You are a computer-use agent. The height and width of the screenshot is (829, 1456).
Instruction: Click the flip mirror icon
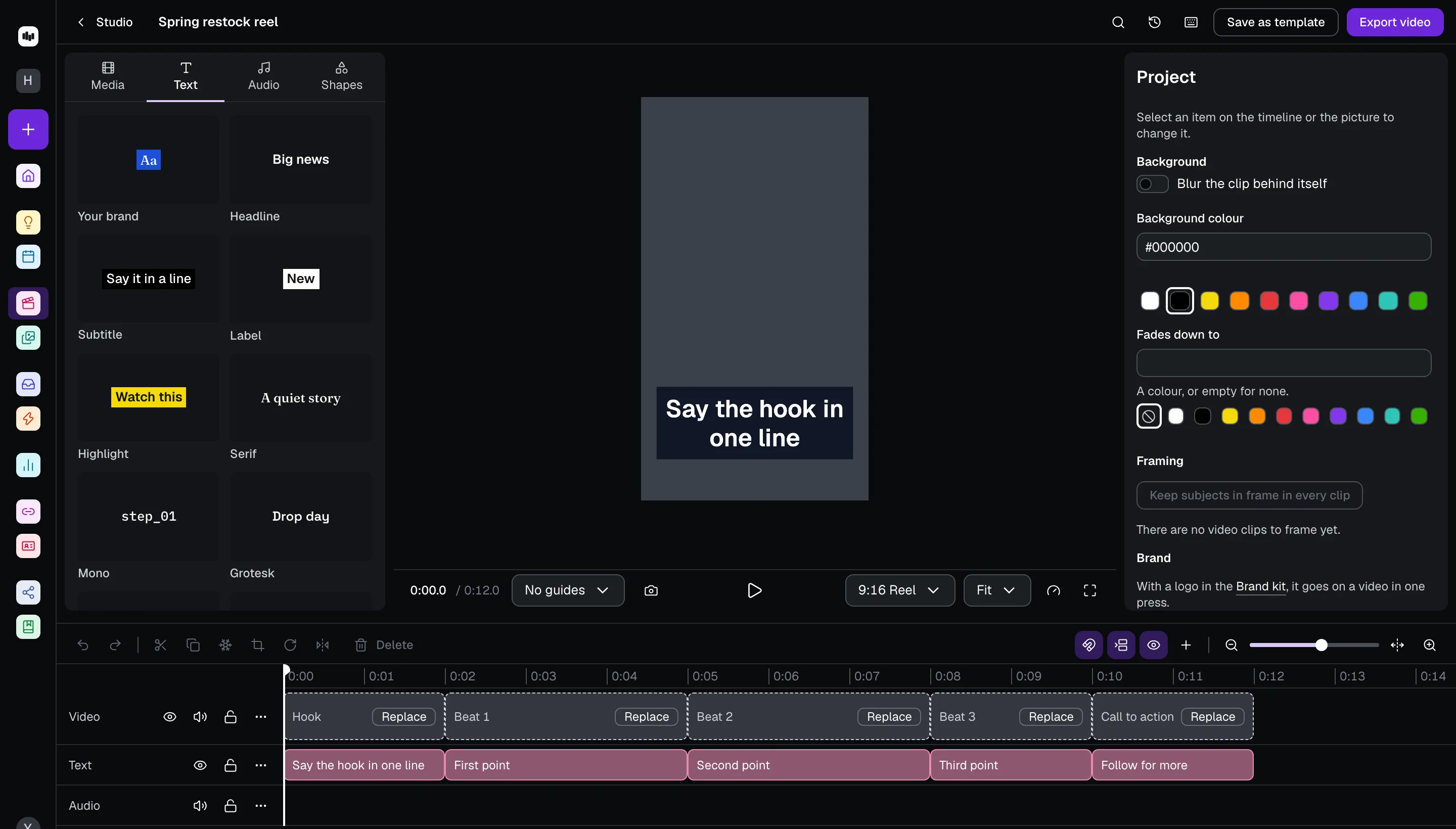click(x=322, y=644)
